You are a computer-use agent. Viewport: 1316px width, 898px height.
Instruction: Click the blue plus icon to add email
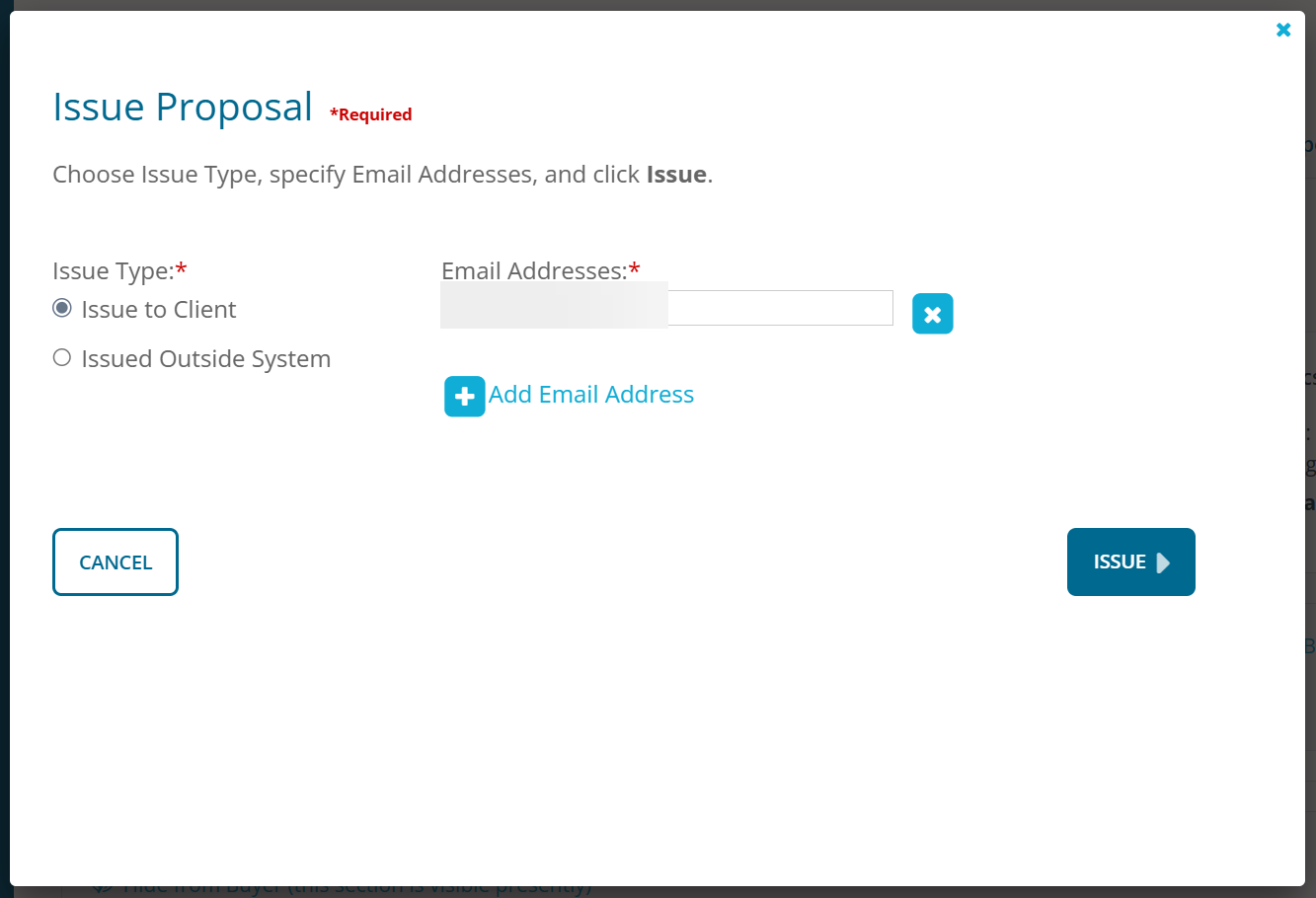point(464,397)
